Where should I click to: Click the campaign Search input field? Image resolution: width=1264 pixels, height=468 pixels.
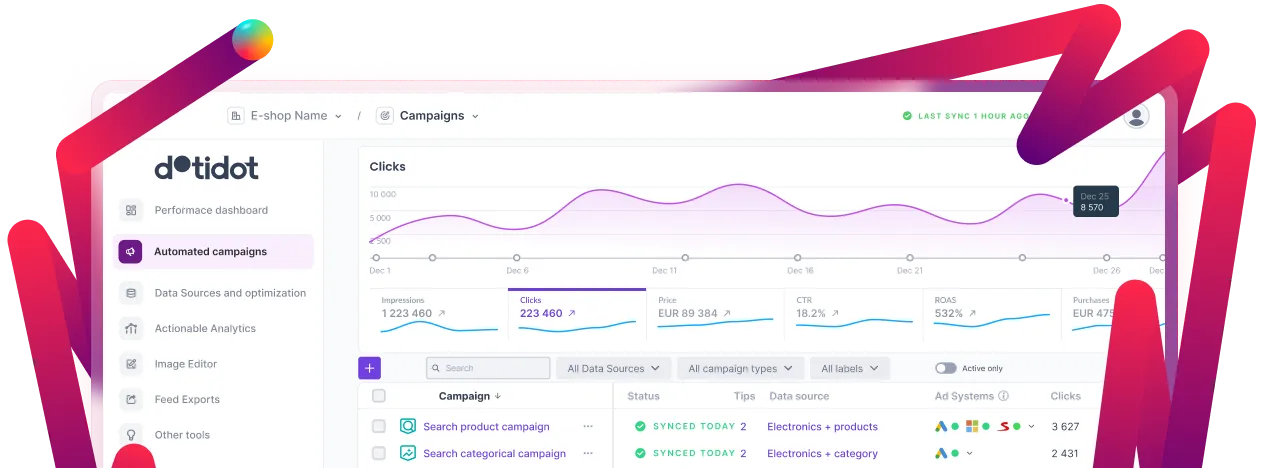coord(488,368)
